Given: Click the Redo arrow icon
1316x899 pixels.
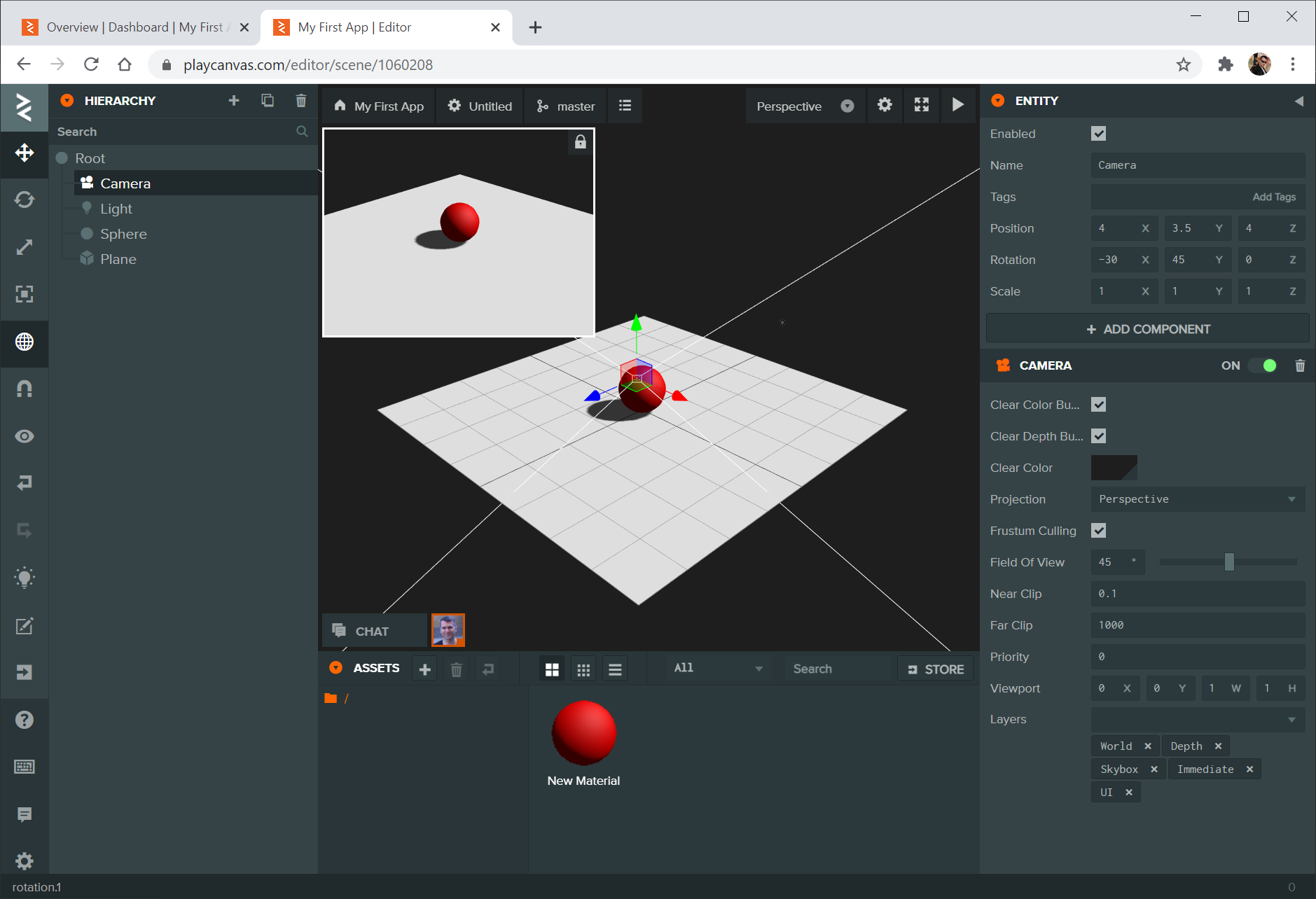Looking at the screenshot, I should tap(24, 531).
